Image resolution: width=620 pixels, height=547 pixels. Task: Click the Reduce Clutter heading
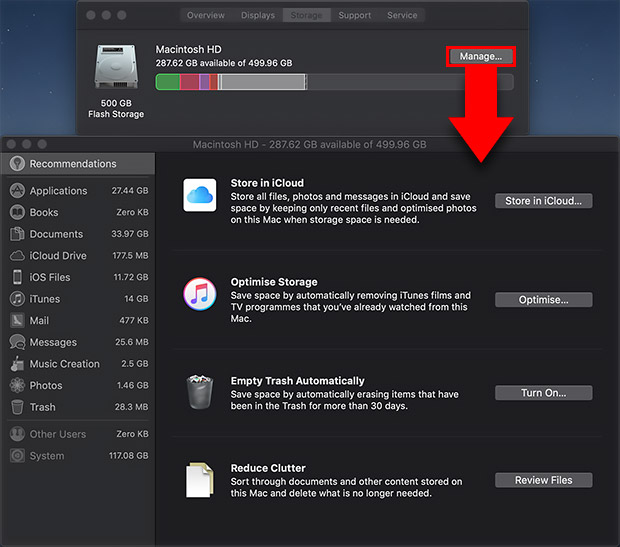268,468
